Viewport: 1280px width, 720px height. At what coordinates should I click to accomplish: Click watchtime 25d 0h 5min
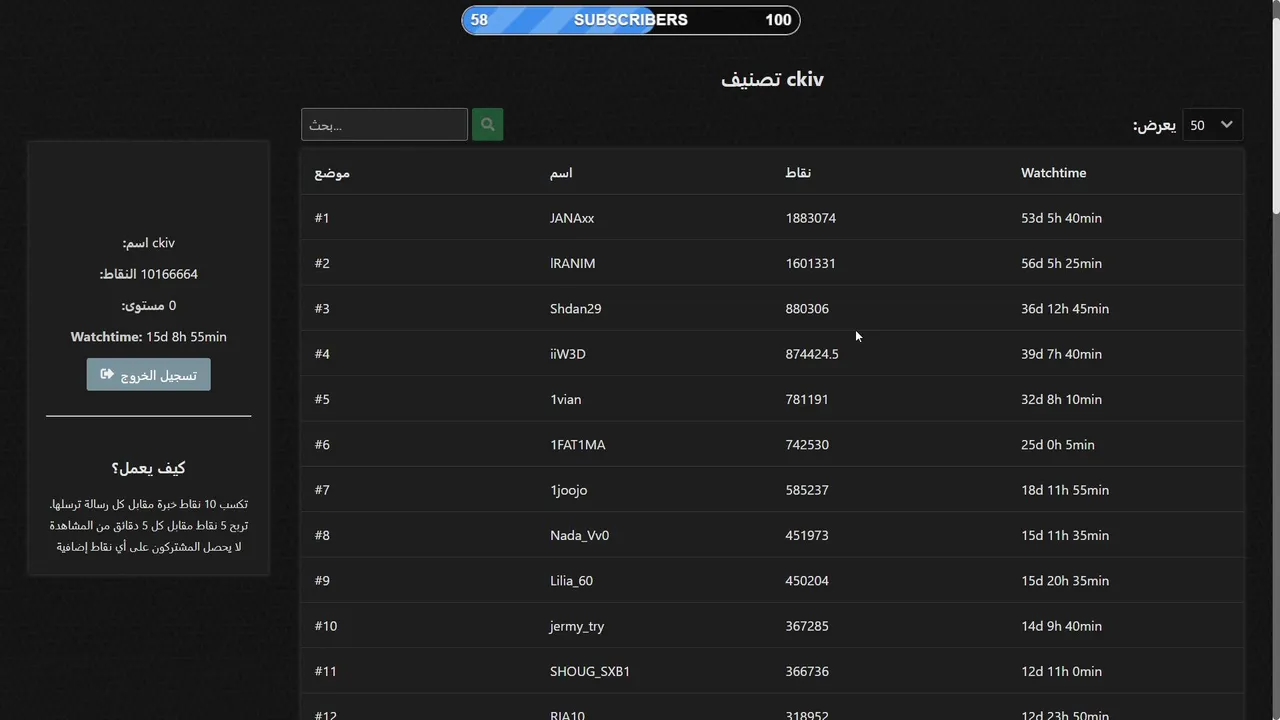tap(1058, 445)
